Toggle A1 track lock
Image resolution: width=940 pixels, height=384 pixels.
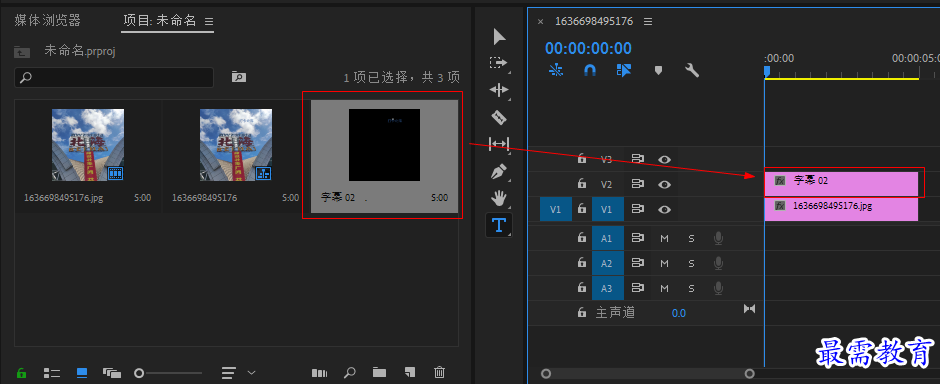tap(582, 238)
